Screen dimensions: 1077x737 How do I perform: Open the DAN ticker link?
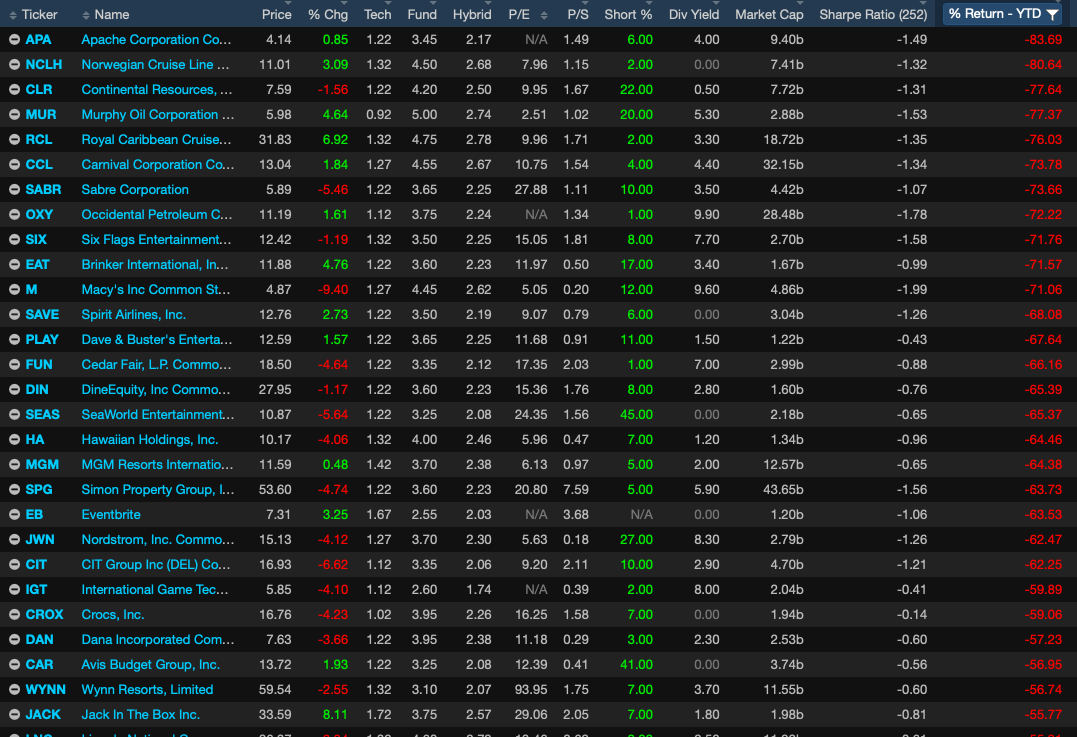tap(39, 639)
